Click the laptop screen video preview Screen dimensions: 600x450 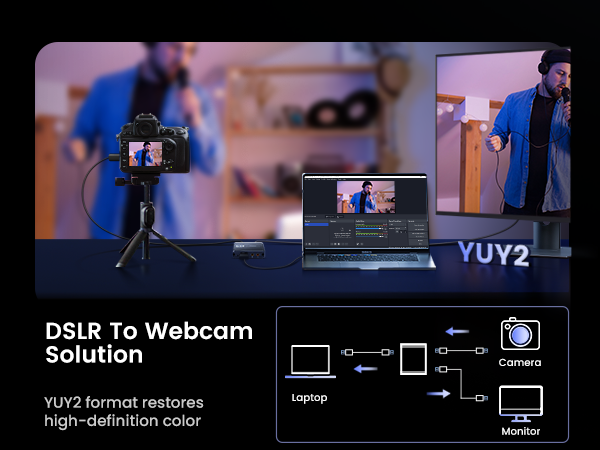pyautogui.click(x=366, y=197)
